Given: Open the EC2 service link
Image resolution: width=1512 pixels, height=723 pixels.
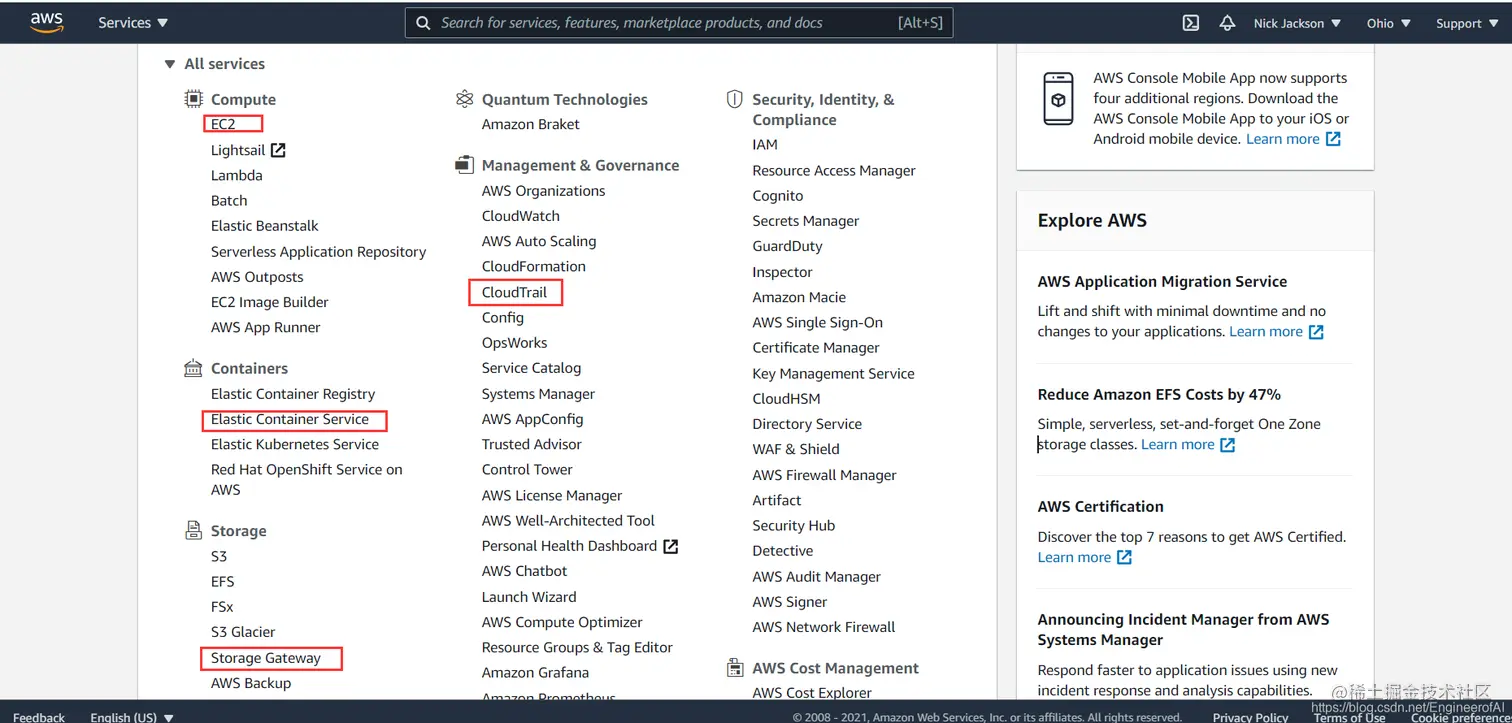Looking at the screenshot, I should tap(223, 124).
